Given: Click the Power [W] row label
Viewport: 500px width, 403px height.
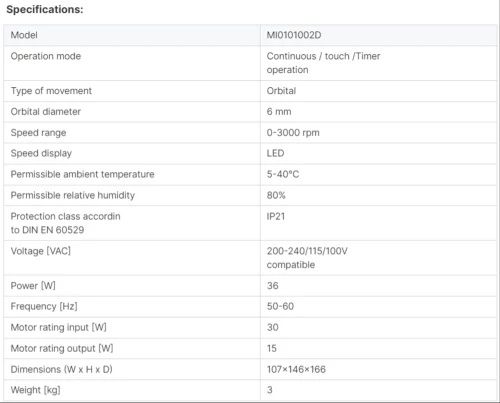Looking at the screenshot, I should tap(33, 286).
